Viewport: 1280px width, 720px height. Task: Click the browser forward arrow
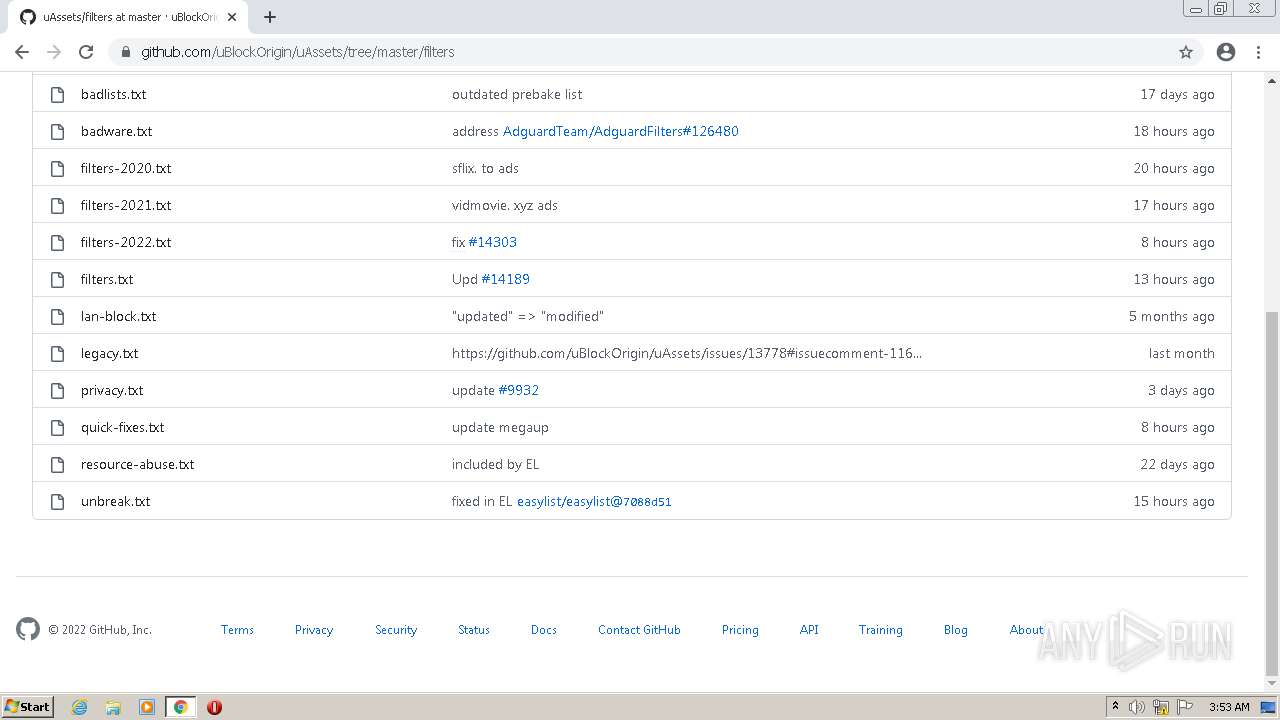pyautogui.click(x=54, y=52)
